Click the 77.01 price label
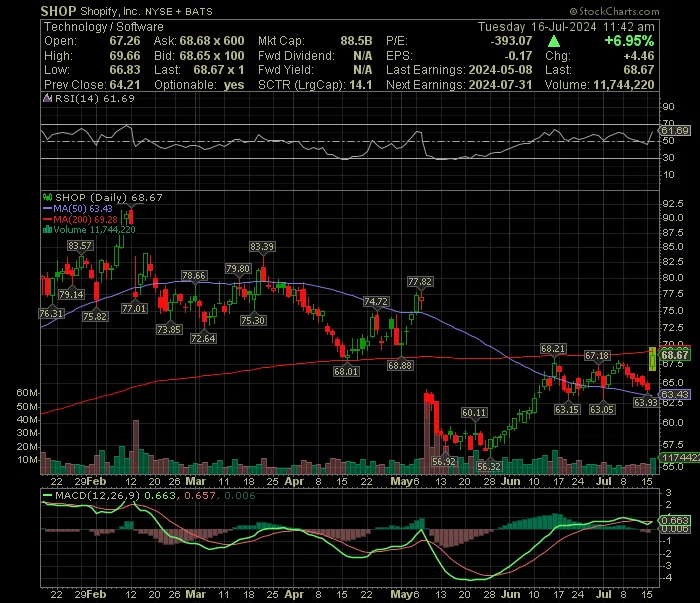Screen dimensions: 700x603 pyautogui.click(x=134, y=308)
